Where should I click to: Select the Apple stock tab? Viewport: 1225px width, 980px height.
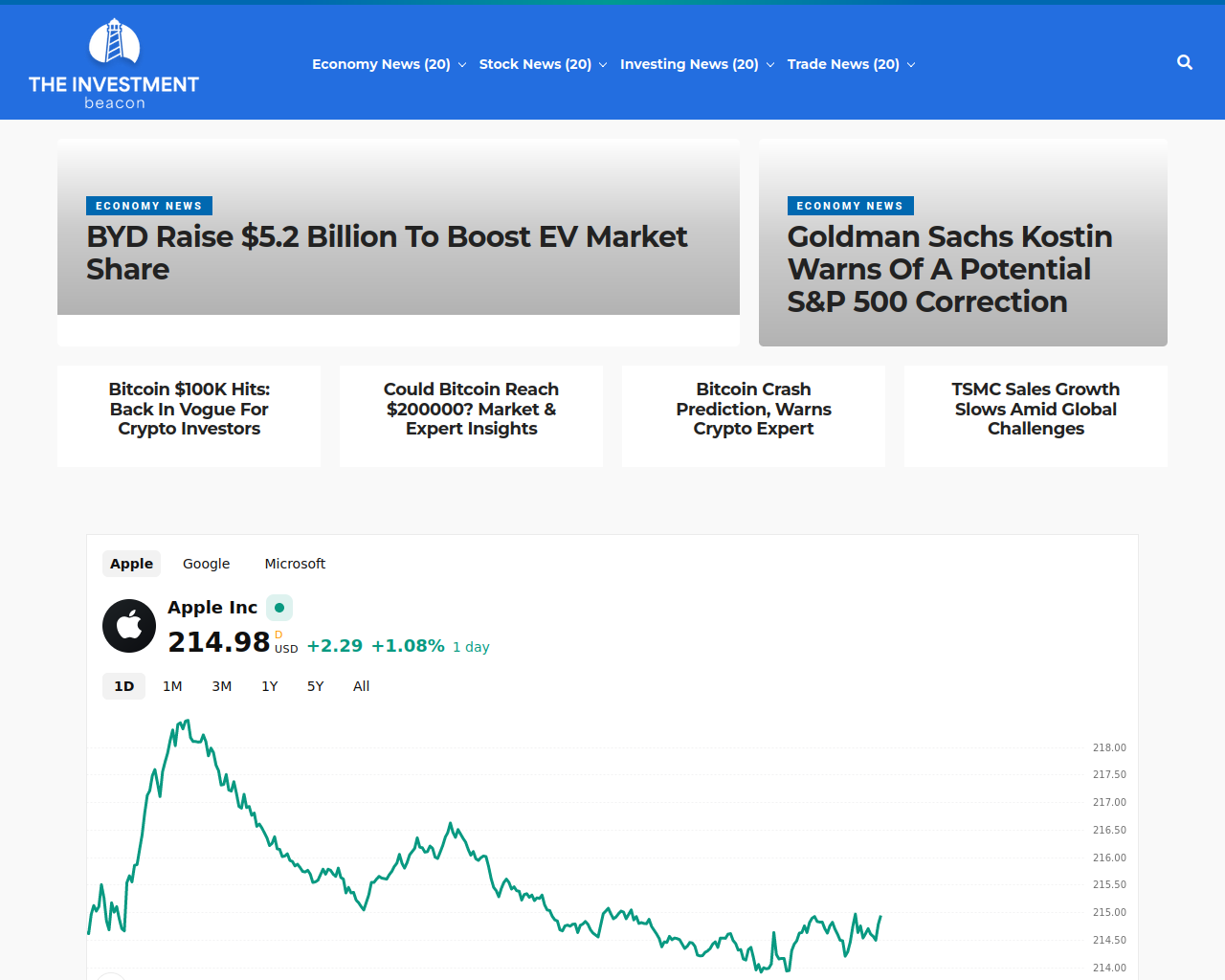pos(131,564)
